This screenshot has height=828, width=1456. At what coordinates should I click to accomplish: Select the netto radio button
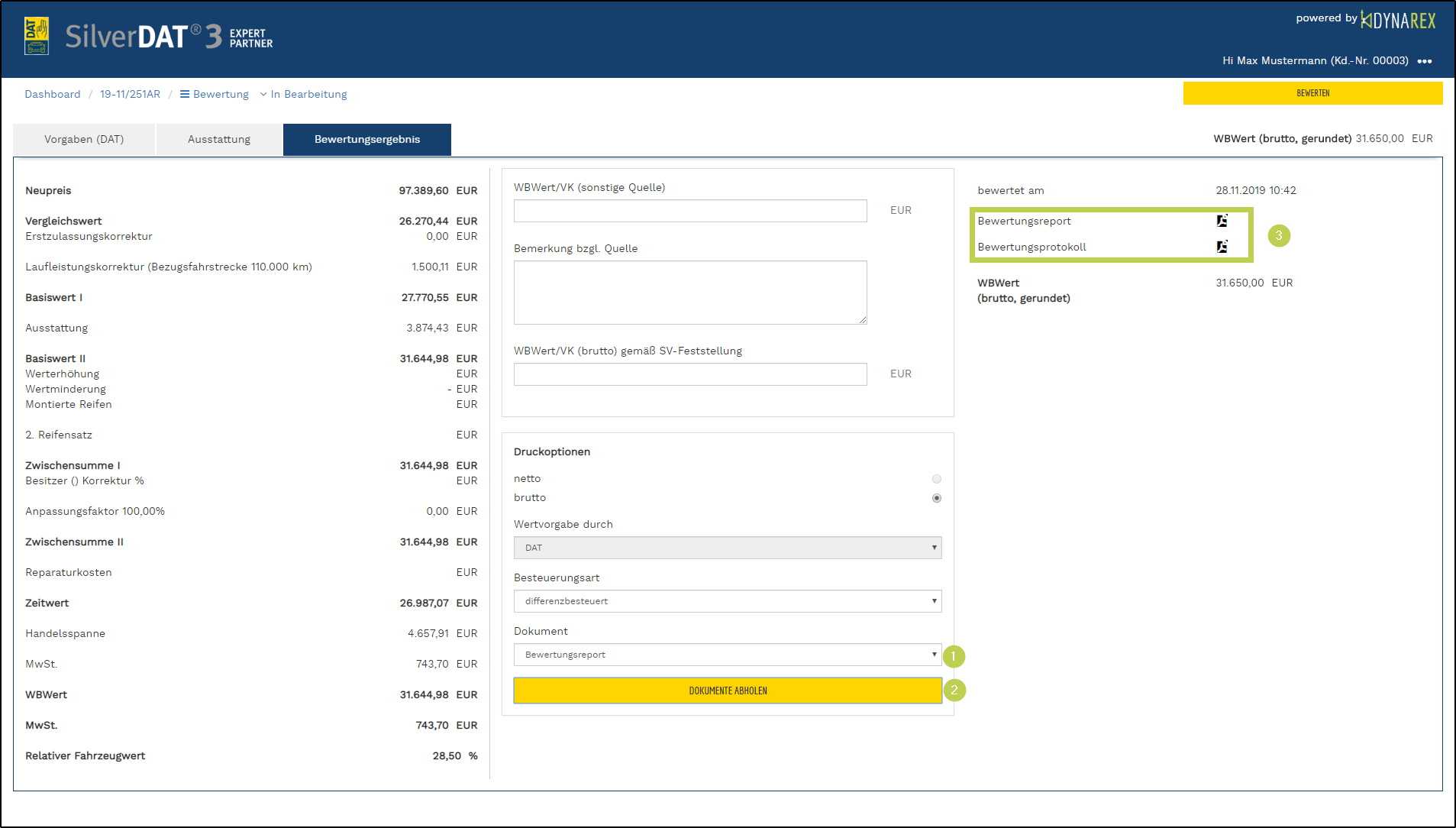(x=936, y=479)
